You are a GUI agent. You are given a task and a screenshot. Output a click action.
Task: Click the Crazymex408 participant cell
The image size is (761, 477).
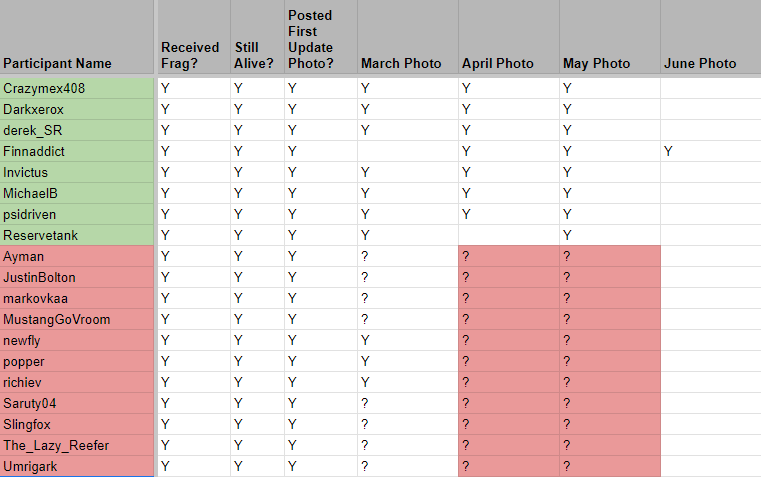click(78, 88)
